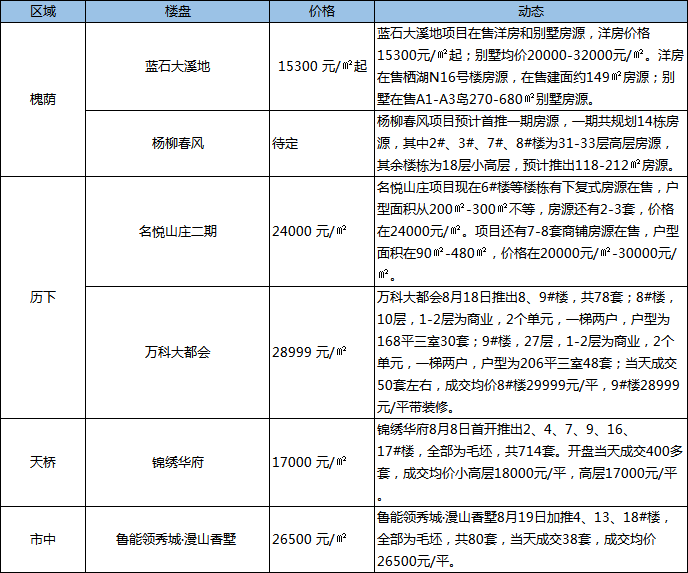Click the 15300 元/㎡起 price cell
The width and height of the screenshot is (688, 573).
(320, 66)
